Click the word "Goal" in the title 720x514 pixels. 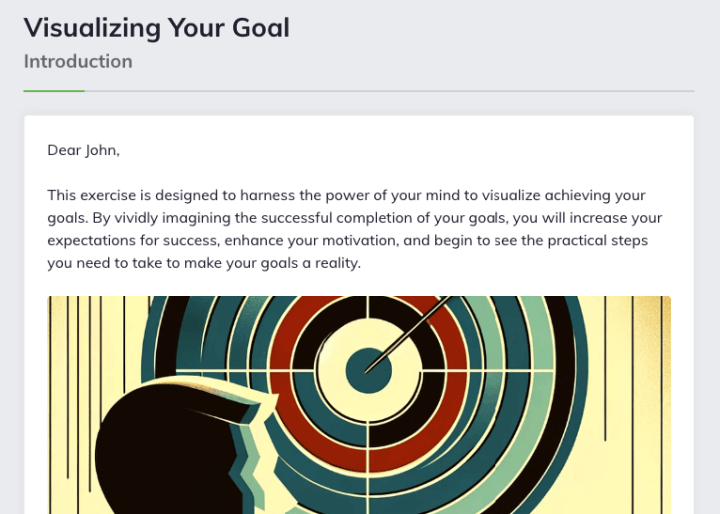tap(261, 28)
